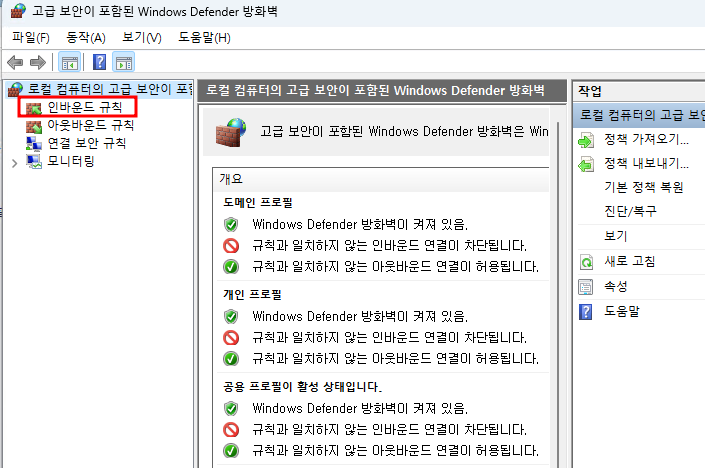705x468 pixels.
Task: Click 진단/복구 action
Action: point(630,211)
